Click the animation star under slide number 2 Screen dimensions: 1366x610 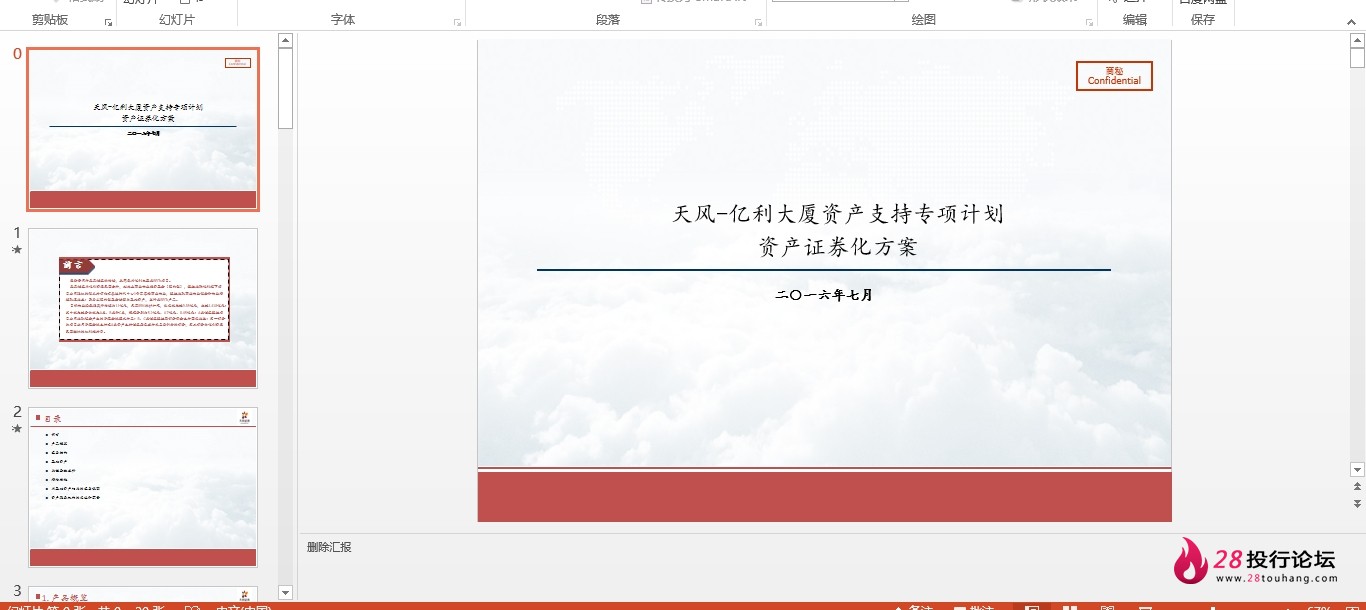16,429
